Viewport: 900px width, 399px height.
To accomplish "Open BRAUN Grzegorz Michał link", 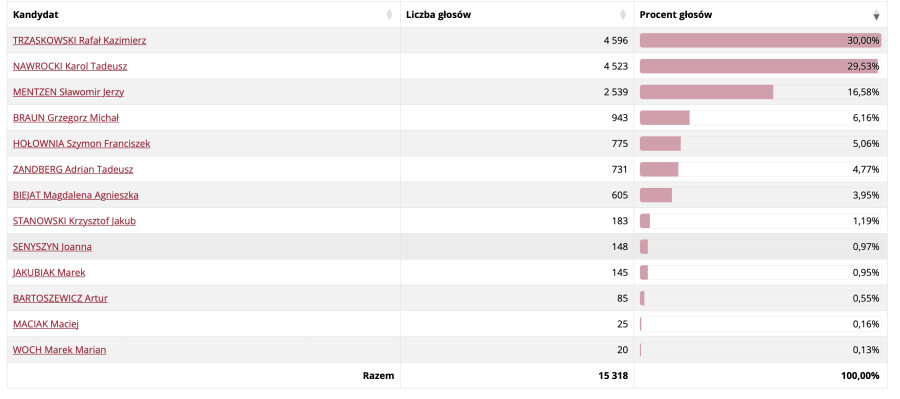I will pos(66,118).
